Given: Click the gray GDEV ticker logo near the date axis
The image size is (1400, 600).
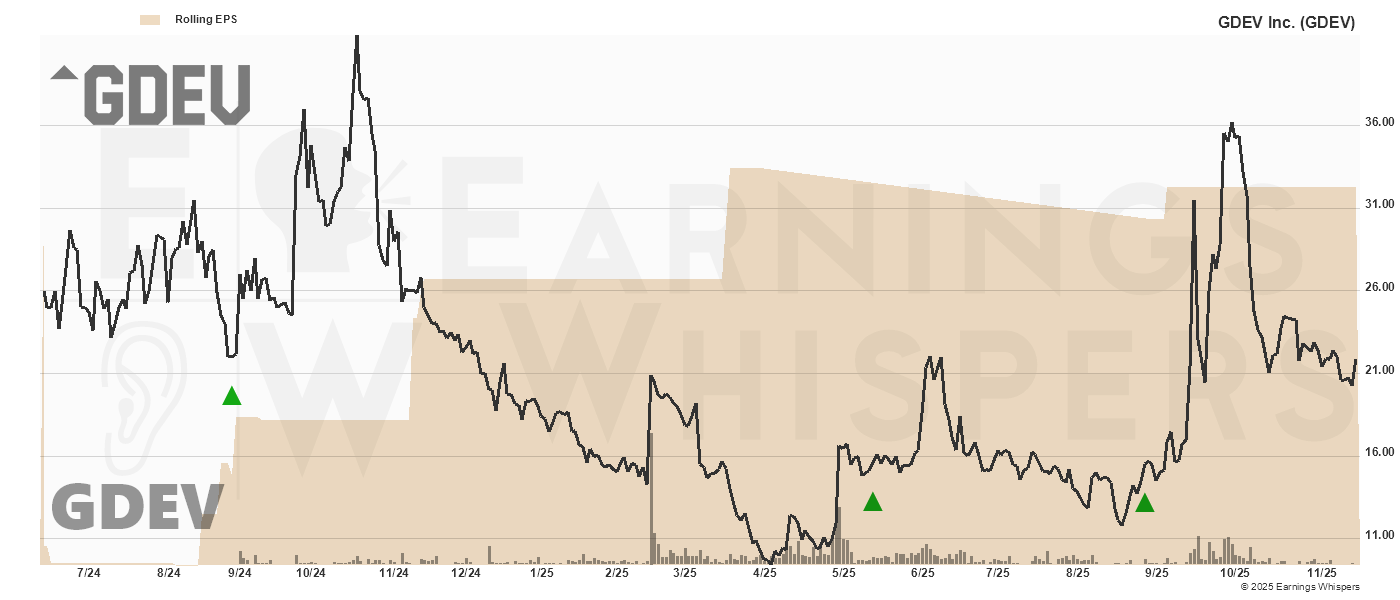Looking at the screenshot, I should pyautogui.click(x=137, y=507).
